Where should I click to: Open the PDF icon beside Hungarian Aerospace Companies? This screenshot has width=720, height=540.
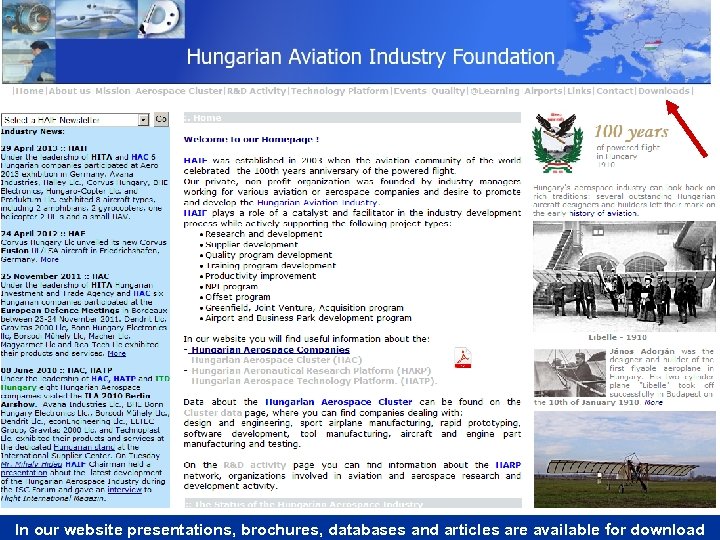coord(462,358)
